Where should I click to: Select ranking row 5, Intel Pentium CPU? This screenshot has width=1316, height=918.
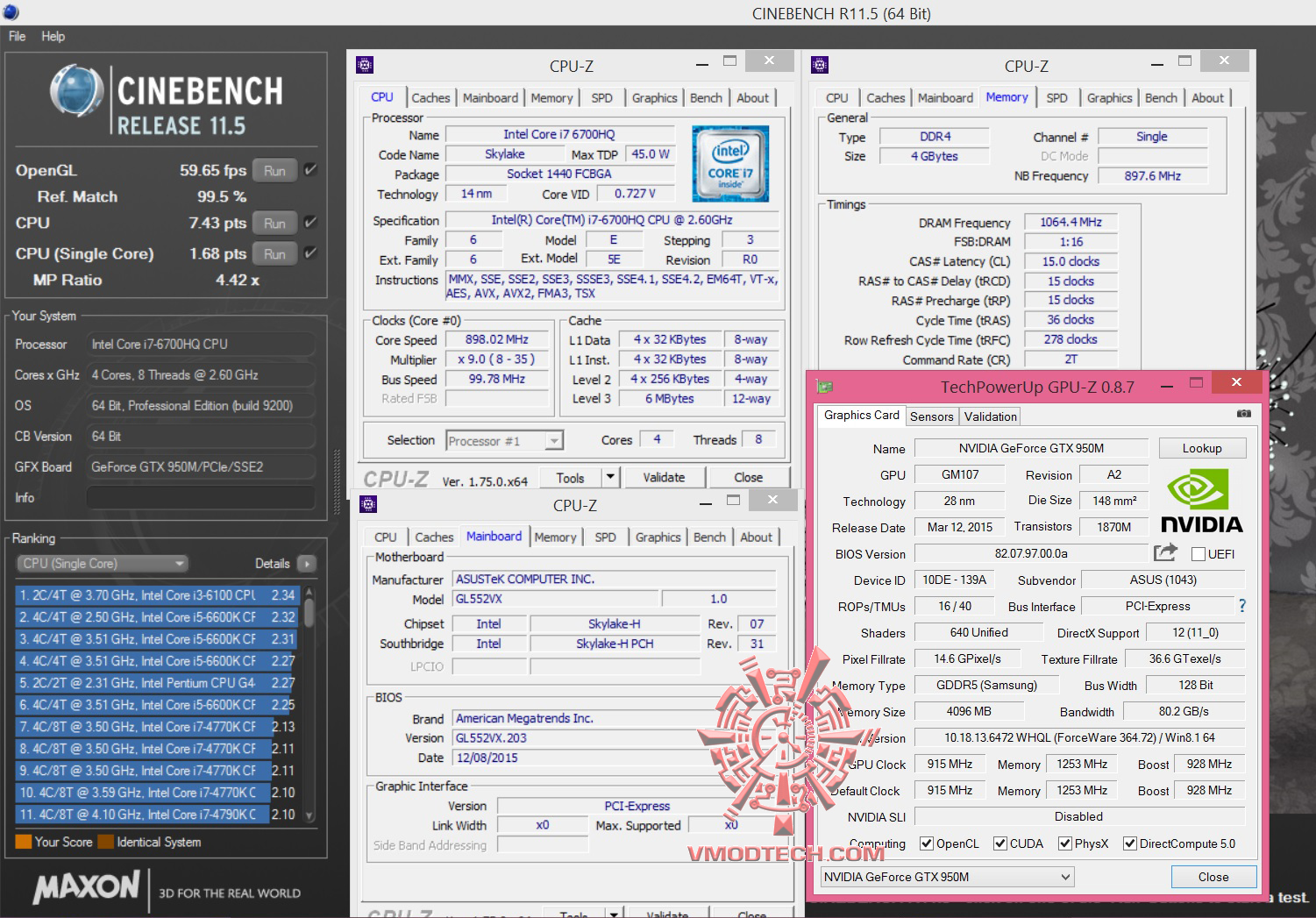tap(157, 683)
